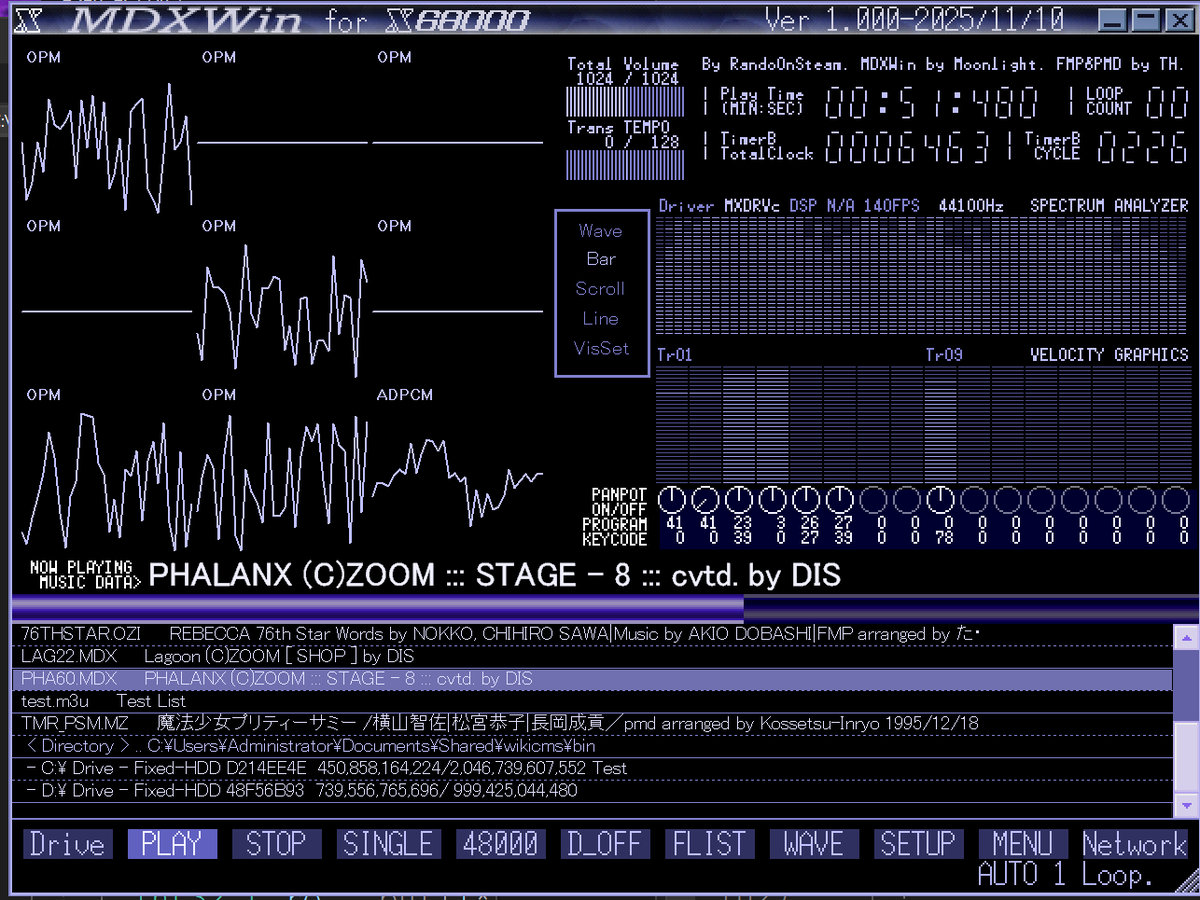Click the Total Volume level bar
This screenshot has height=900, width=1200.
625,103
